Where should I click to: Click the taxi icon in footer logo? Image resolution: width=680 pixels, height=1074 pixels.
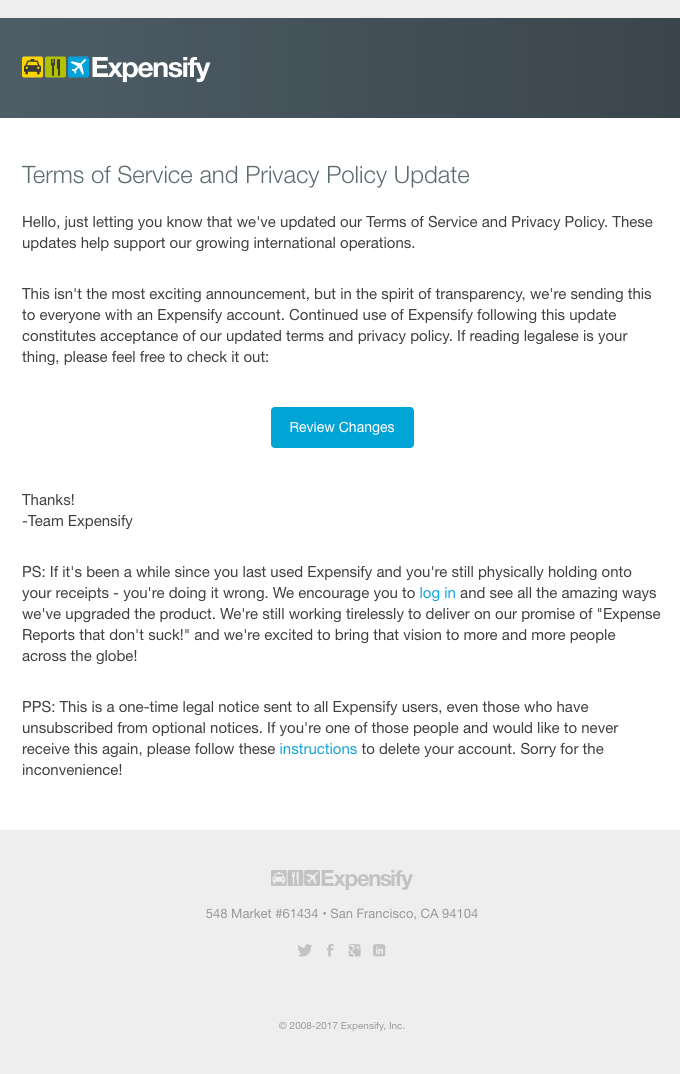279,878
